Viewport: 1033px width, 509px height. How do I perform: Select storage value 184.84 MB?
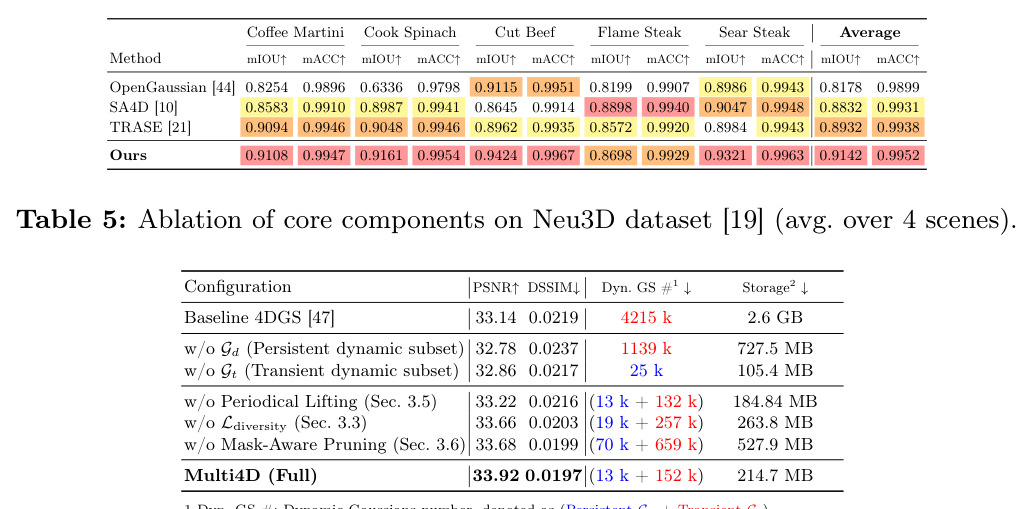[x=775, y=402]
